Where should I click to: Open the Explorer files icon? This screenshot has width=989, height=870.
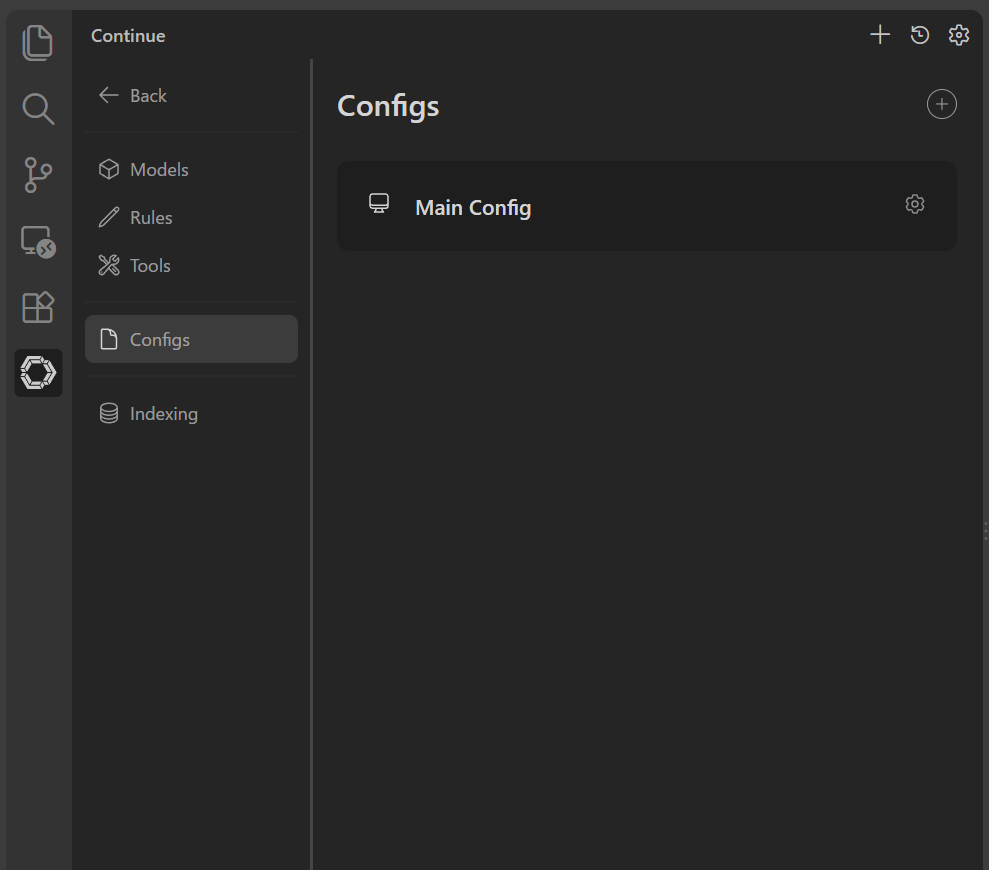[x=37, y=43]
